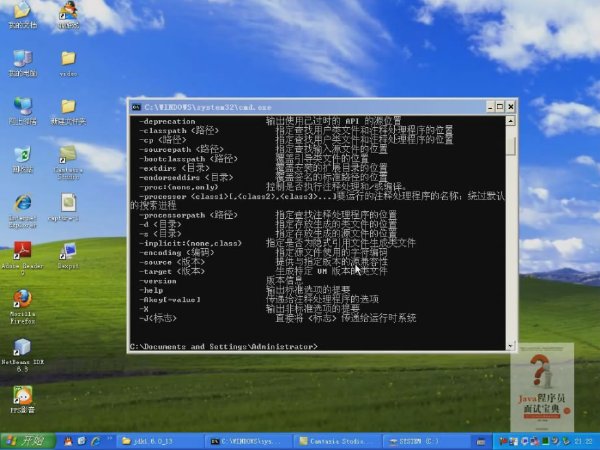Image resolution: width=600 pixels, height=450 pixels.
Task: Click the -sourcepath option line in cmd
Action: click(263, 149)
